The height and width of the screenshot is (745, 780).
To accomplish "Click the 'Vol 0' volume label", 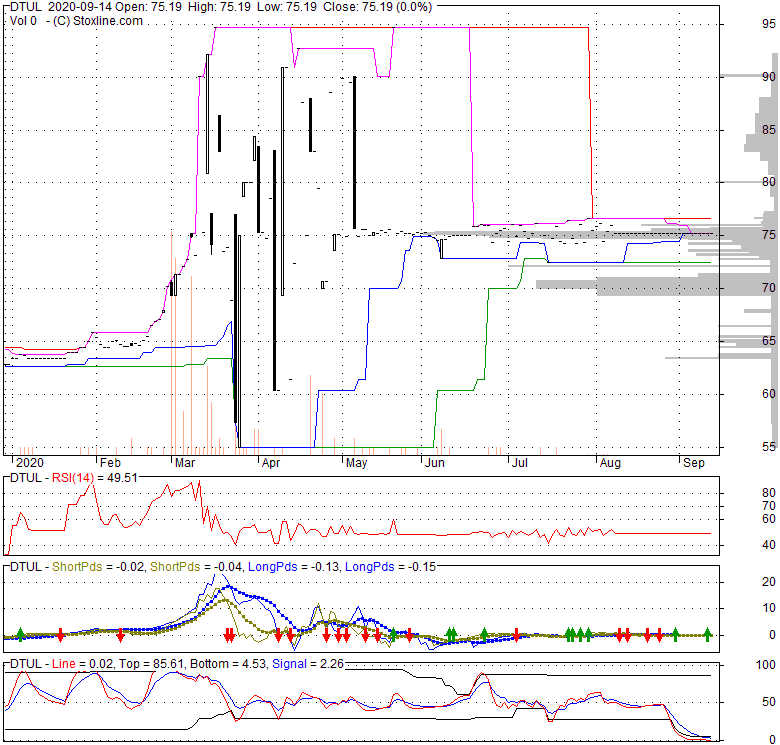I will click(x=23, y=21).
